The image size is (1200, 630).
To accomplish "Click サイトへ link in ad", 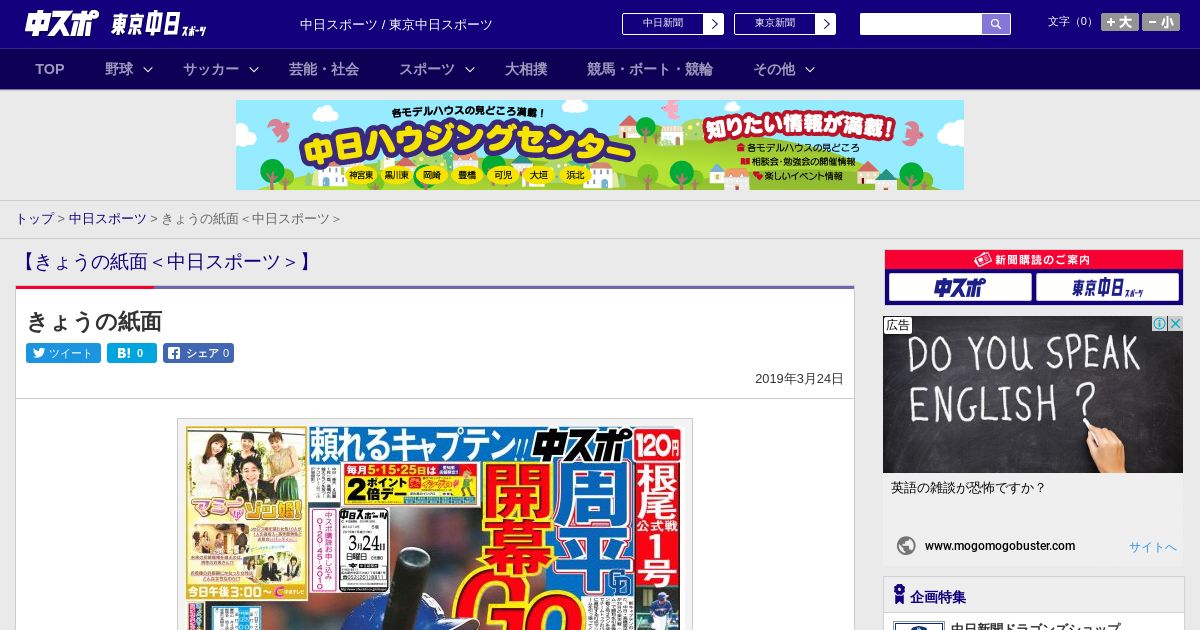I will point(1153,547).
